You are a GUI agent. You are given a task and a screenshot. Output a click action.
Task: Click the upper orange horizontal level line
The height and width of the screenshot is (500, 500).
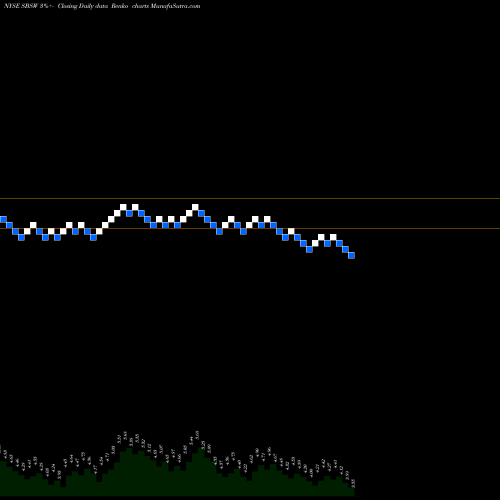click(250, 199)
